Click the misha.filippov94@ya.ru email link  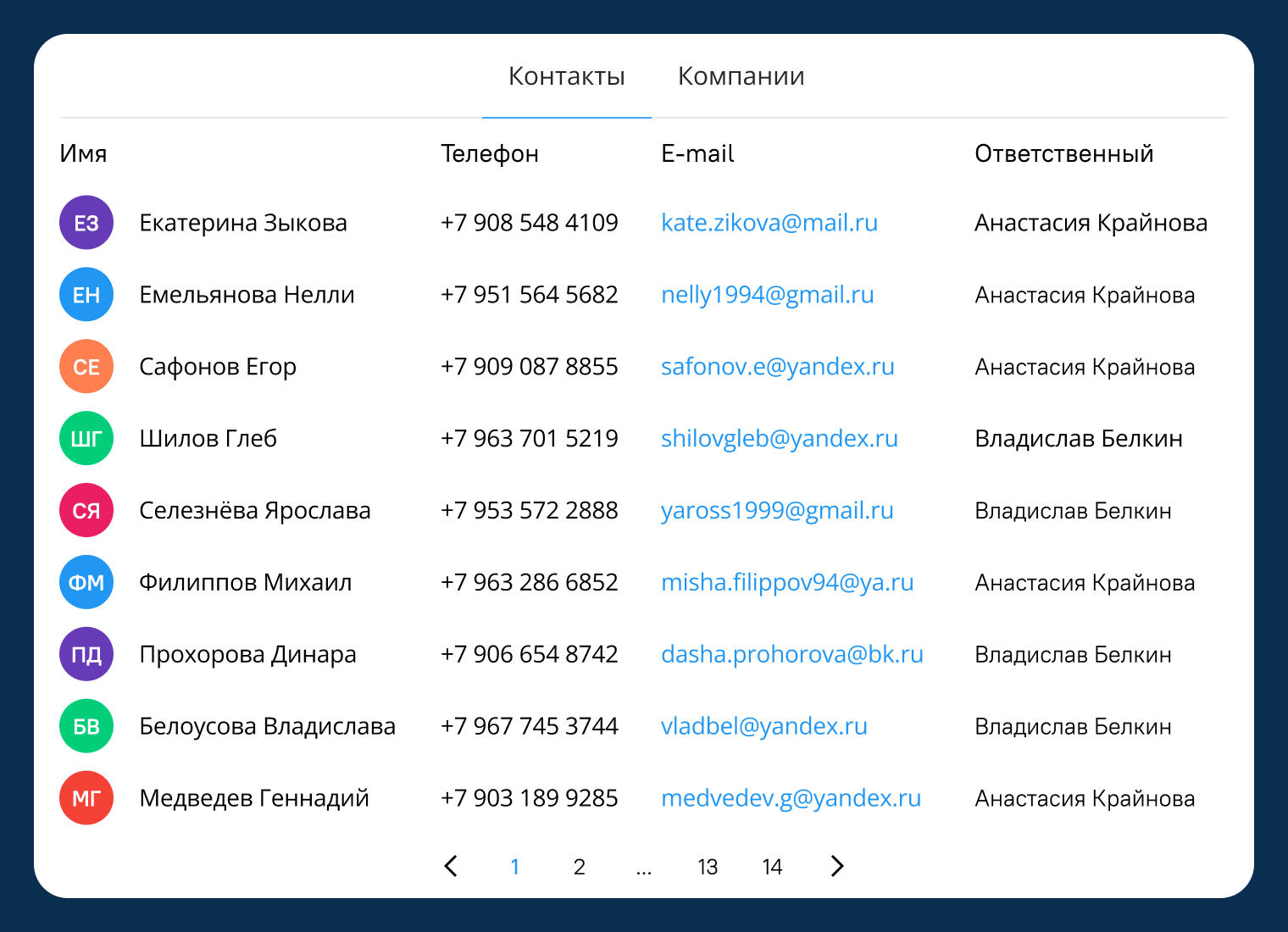pyautogui.click(x=786, y=583)
